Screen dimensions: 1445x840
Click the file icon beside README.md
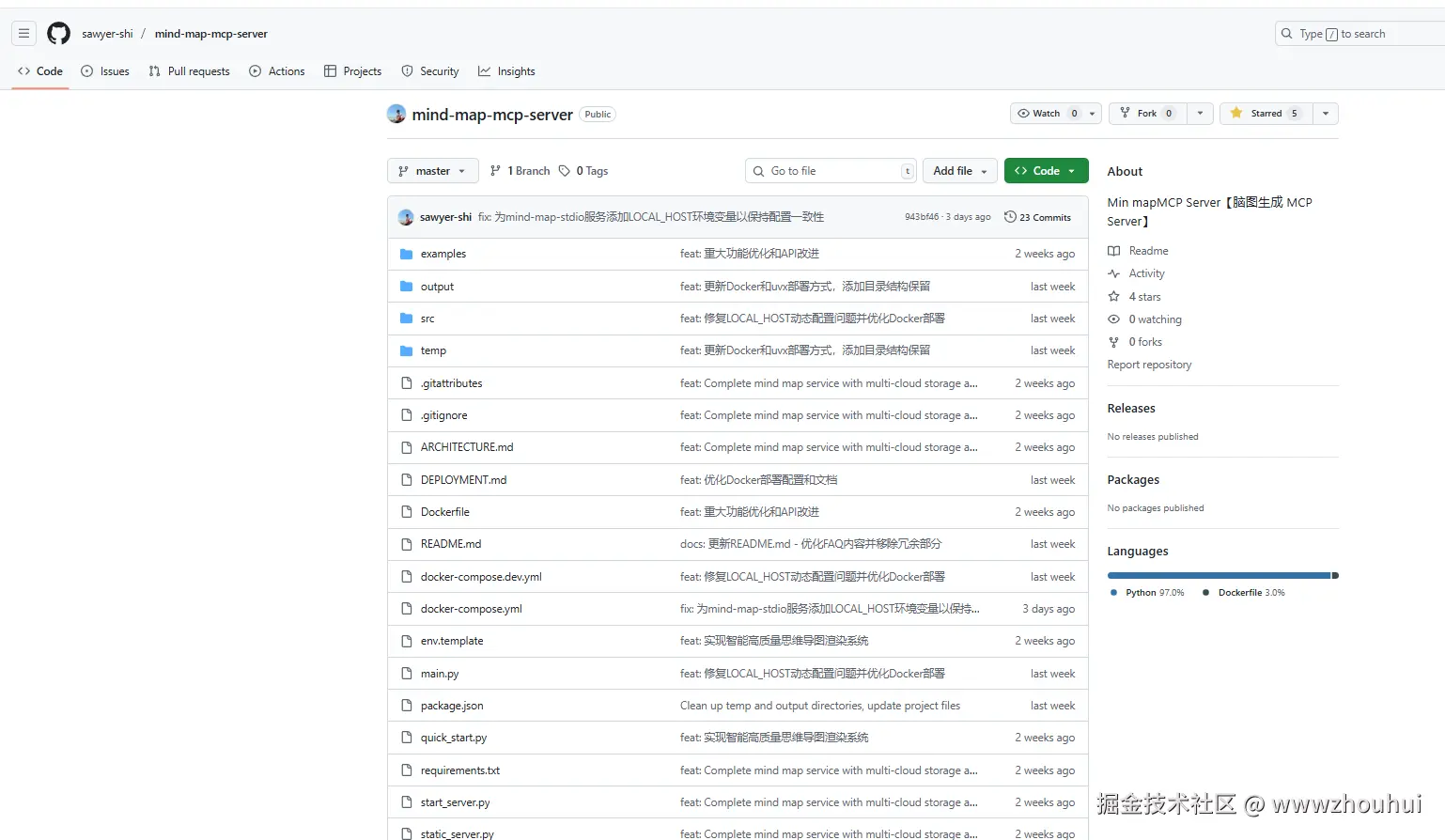tap(407, 544)
